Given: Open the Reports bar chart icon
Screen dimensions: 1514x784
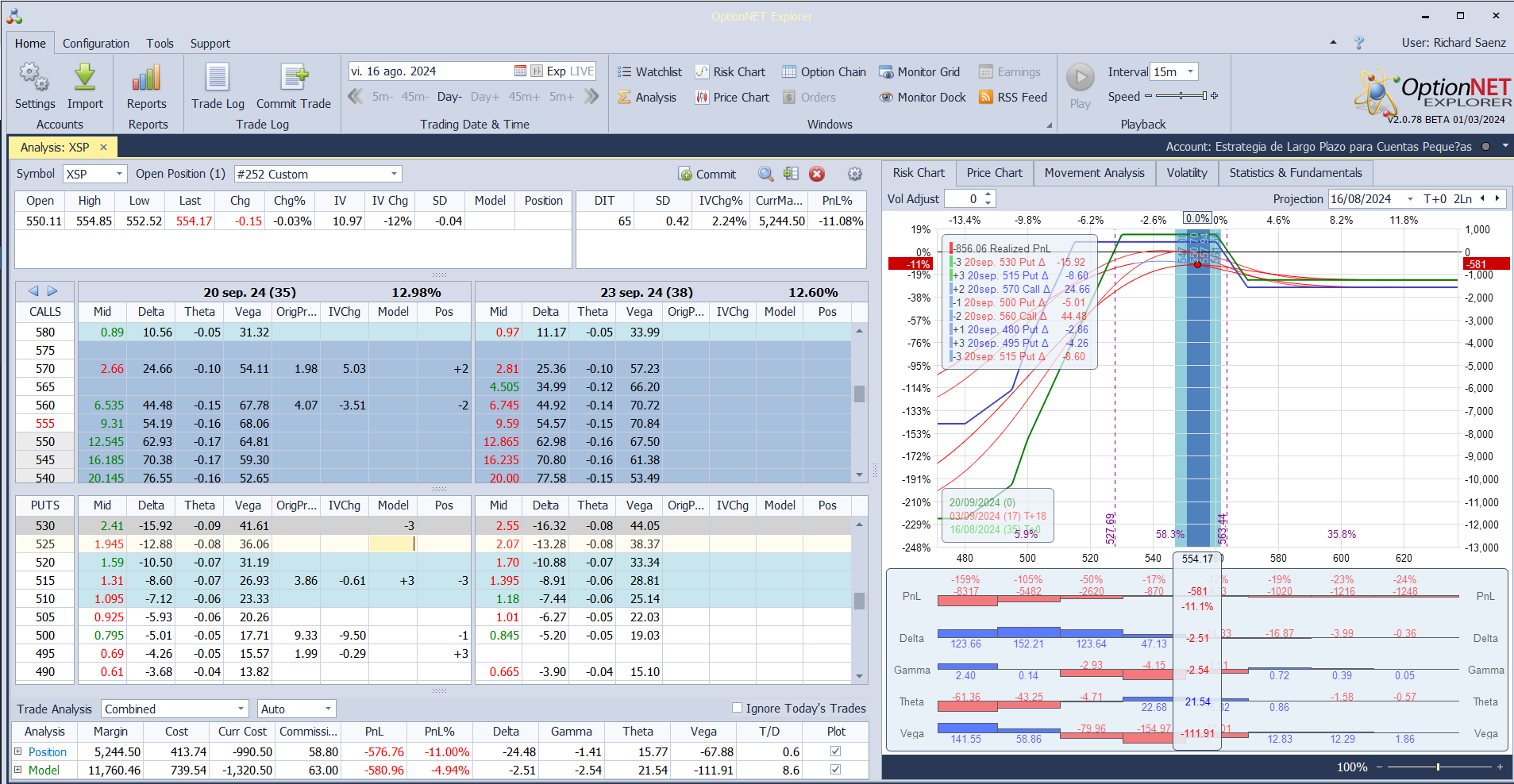Looking at the screenshot, I should 147,86.
